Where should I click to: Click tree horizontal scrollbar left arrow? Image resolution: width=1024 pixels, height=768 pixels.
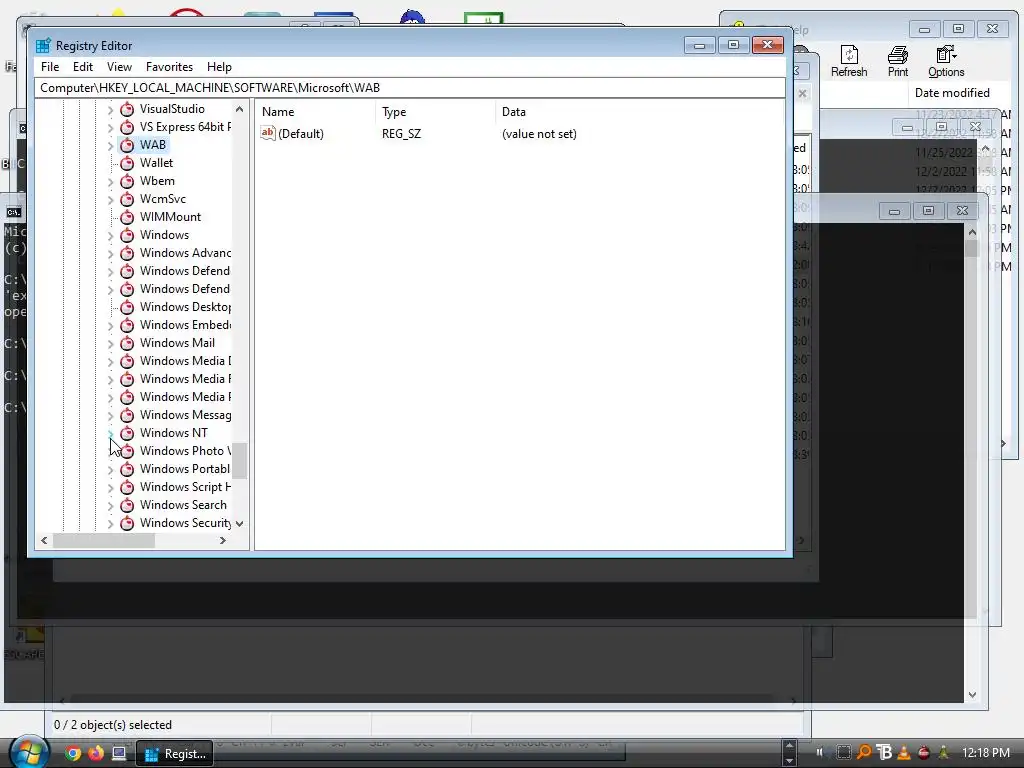(x=44, y=541)
